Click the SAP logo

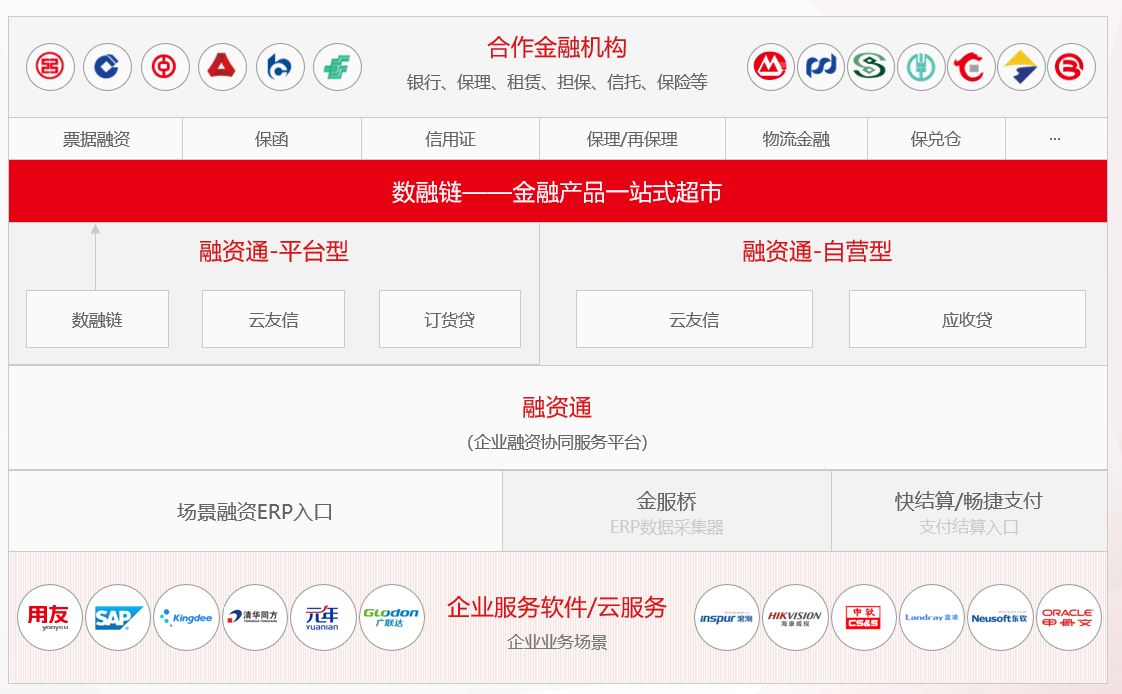click(x=118, y=617)
